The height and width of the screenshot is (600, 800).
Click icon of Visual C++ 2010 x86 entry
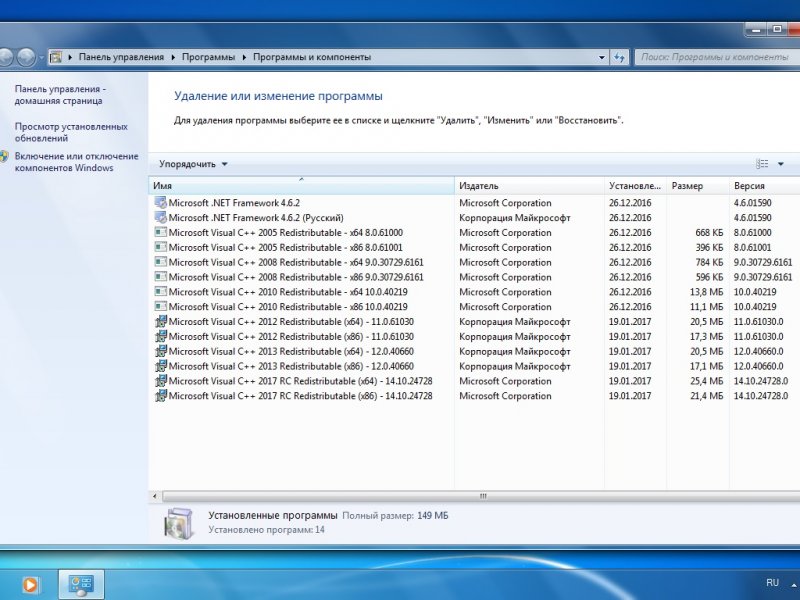click(x=160, y=306)
